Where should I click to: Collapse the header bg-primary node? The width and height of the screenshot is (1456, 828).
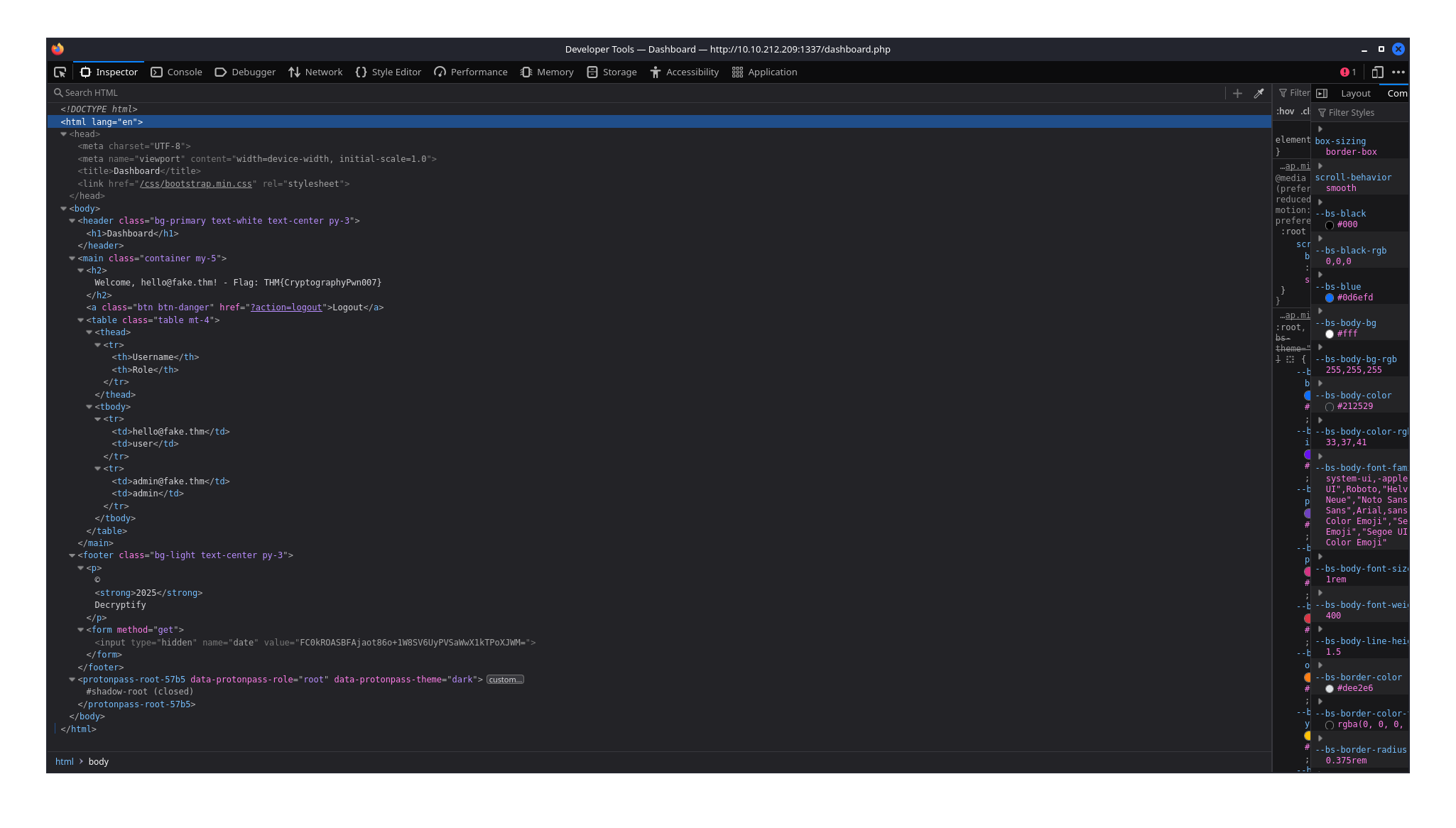coord(72,221)
